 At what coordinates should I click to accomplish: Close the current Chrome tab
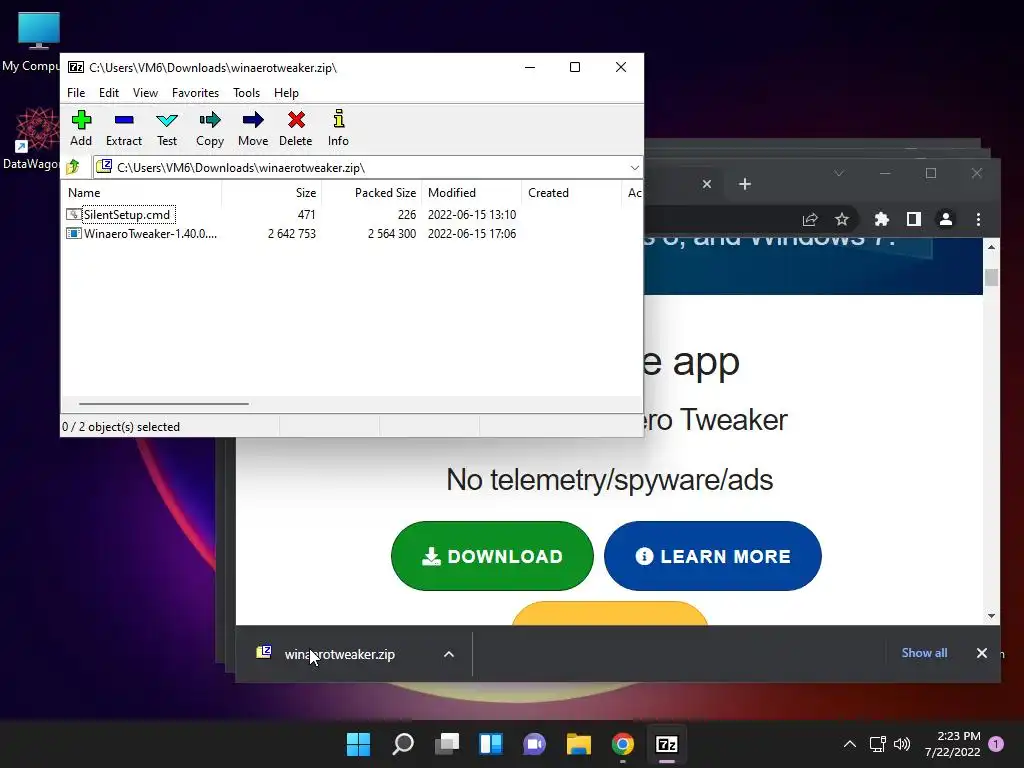pos(707,184)
